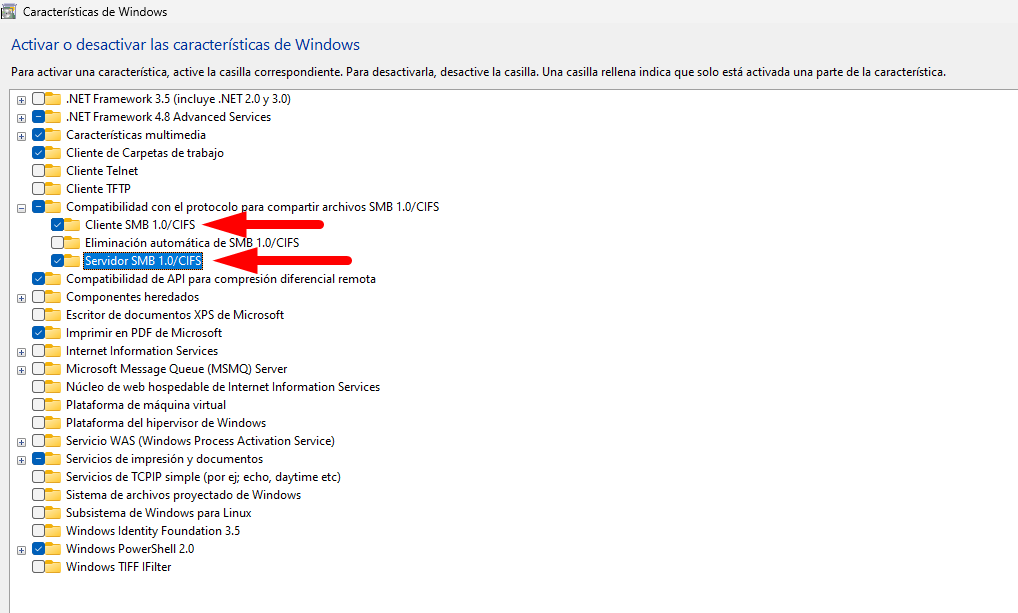Screen dimensions: 1018x613
Task: Click folder icon next to Windows PowerShell 2.0
Action: (53, 549)
